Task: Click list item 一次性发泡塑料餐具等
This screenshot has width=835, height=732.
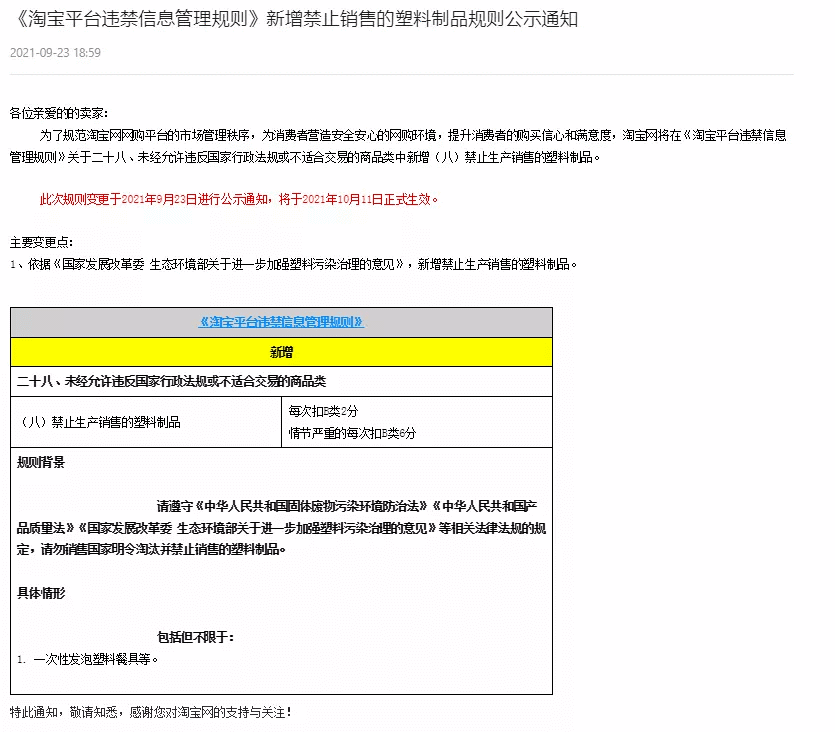Action: [x=88, y=660]
